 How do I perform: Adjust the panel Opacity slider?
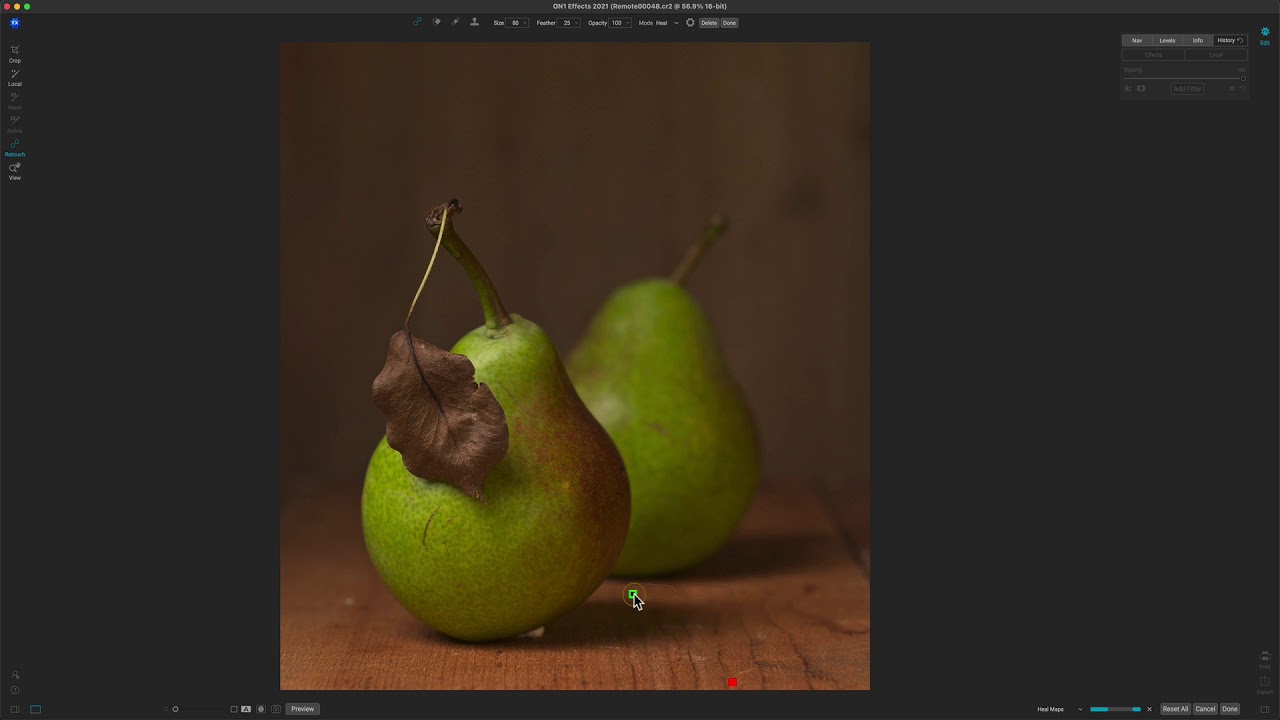pyautogui.click(x=1184, y=78)
